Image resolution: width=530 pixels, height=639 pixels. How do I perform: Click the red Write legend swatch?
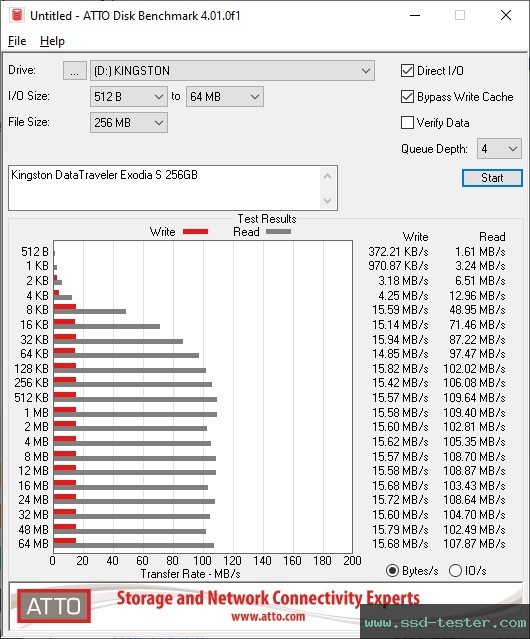[196, 232]
